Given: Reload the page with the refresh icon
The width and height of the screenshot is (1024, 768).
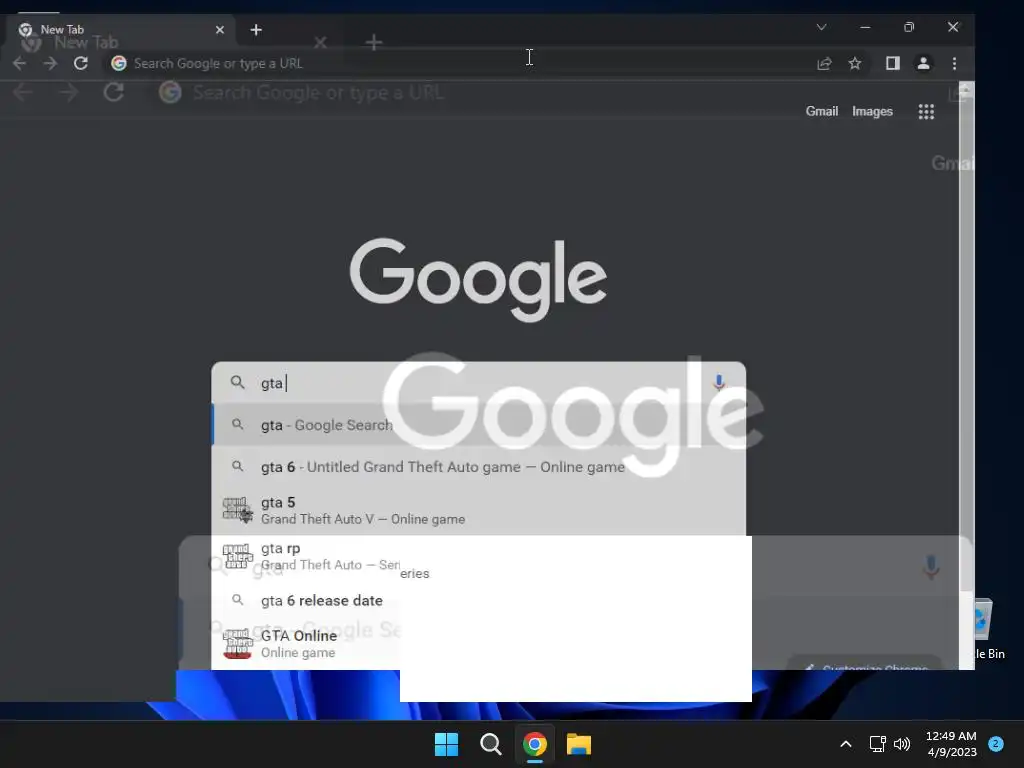Looking at the screenshot, I should (x=81, y=63).
